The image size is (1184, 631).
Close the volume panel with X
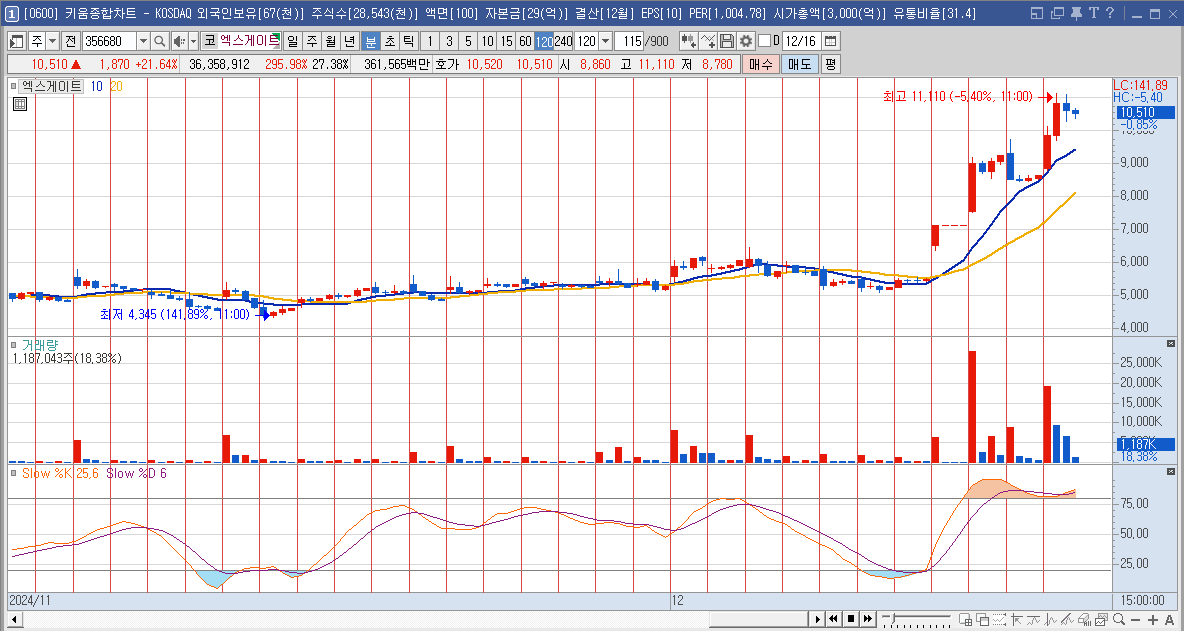pyautogui.click(x=1171, y=343)
